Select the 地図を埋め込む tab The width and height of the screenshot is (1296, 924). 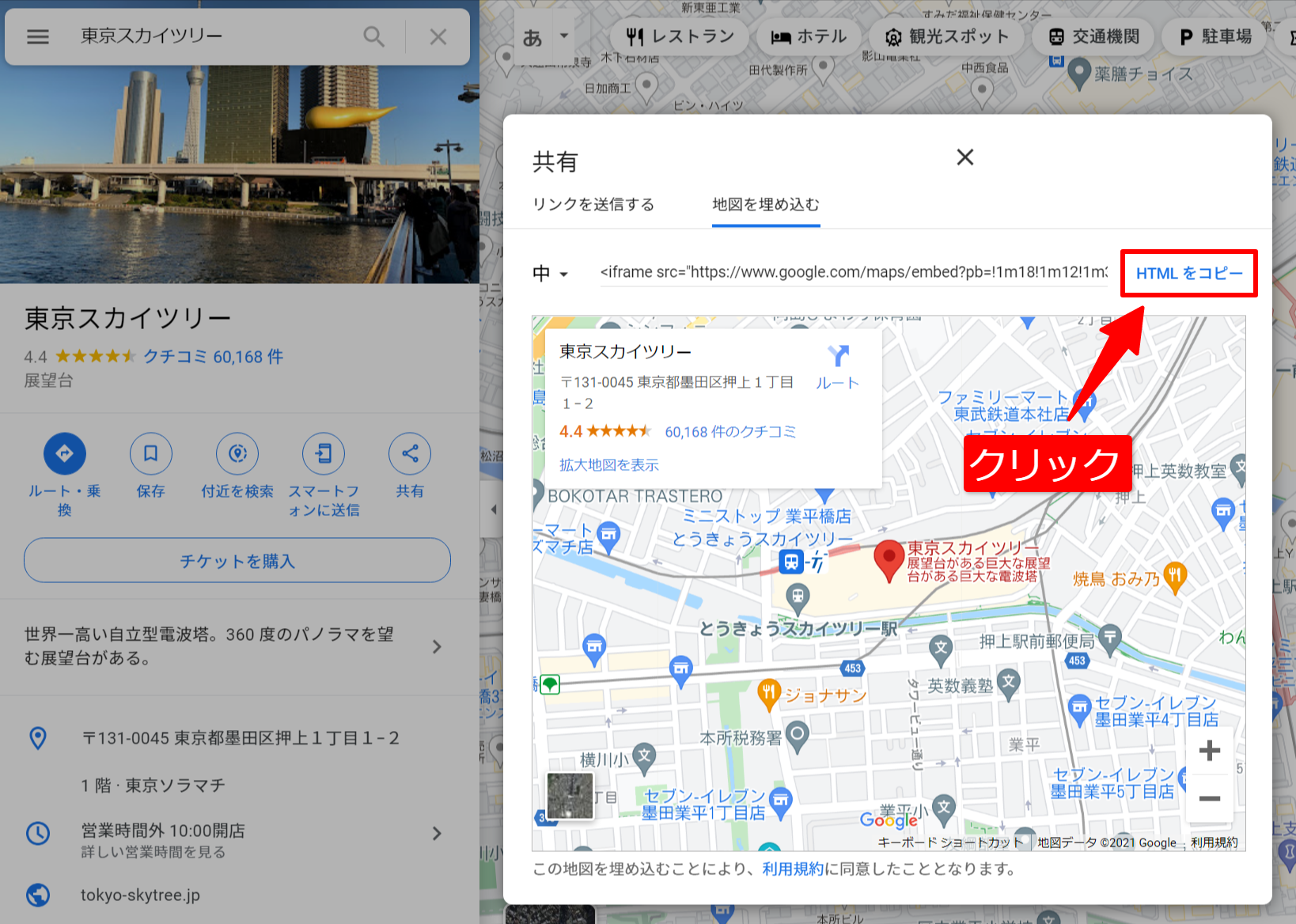pyautogui.click(x=766, y=204)
